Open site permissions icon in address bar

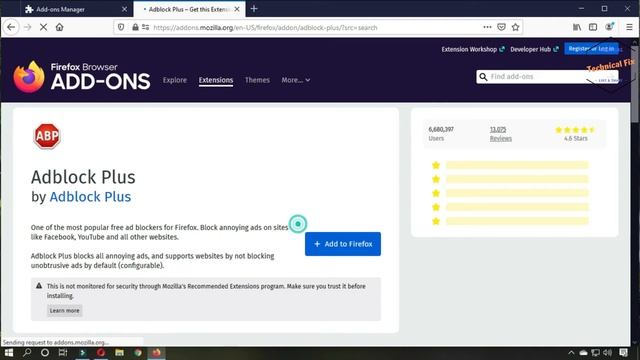145,27
